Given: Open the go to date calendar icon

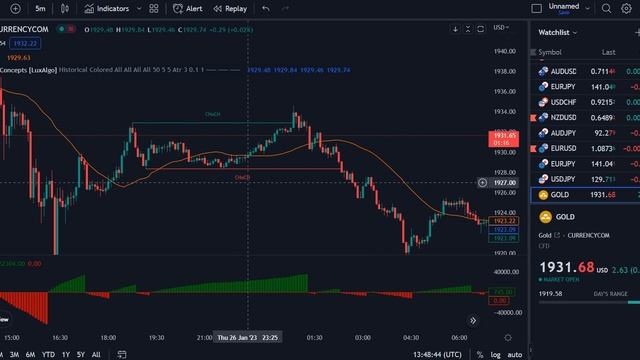Looking at the screenshot, I should coord(122,354).
